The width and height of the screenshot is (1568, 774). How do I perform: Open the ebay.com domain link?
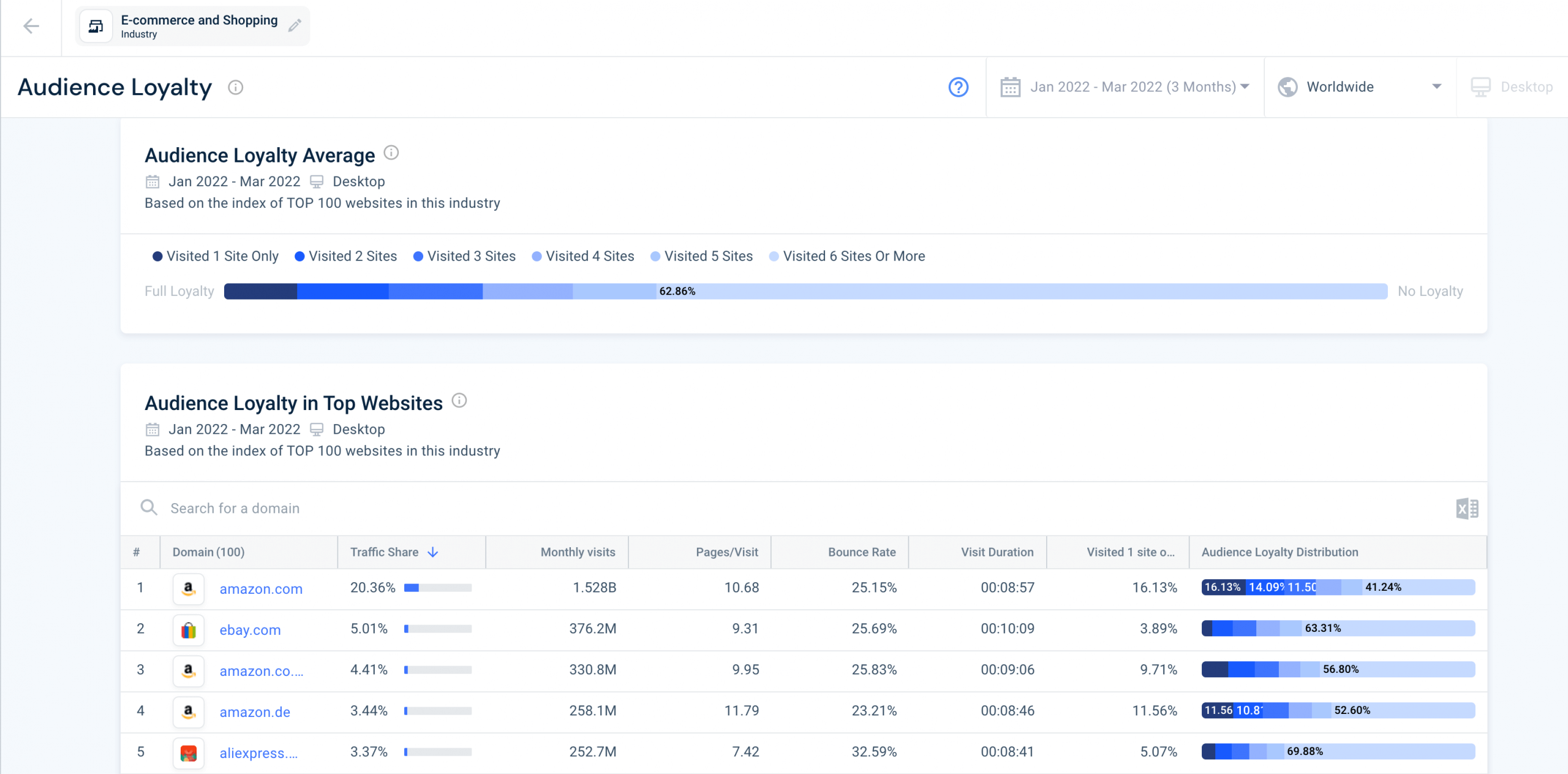(x=250, y=629)
